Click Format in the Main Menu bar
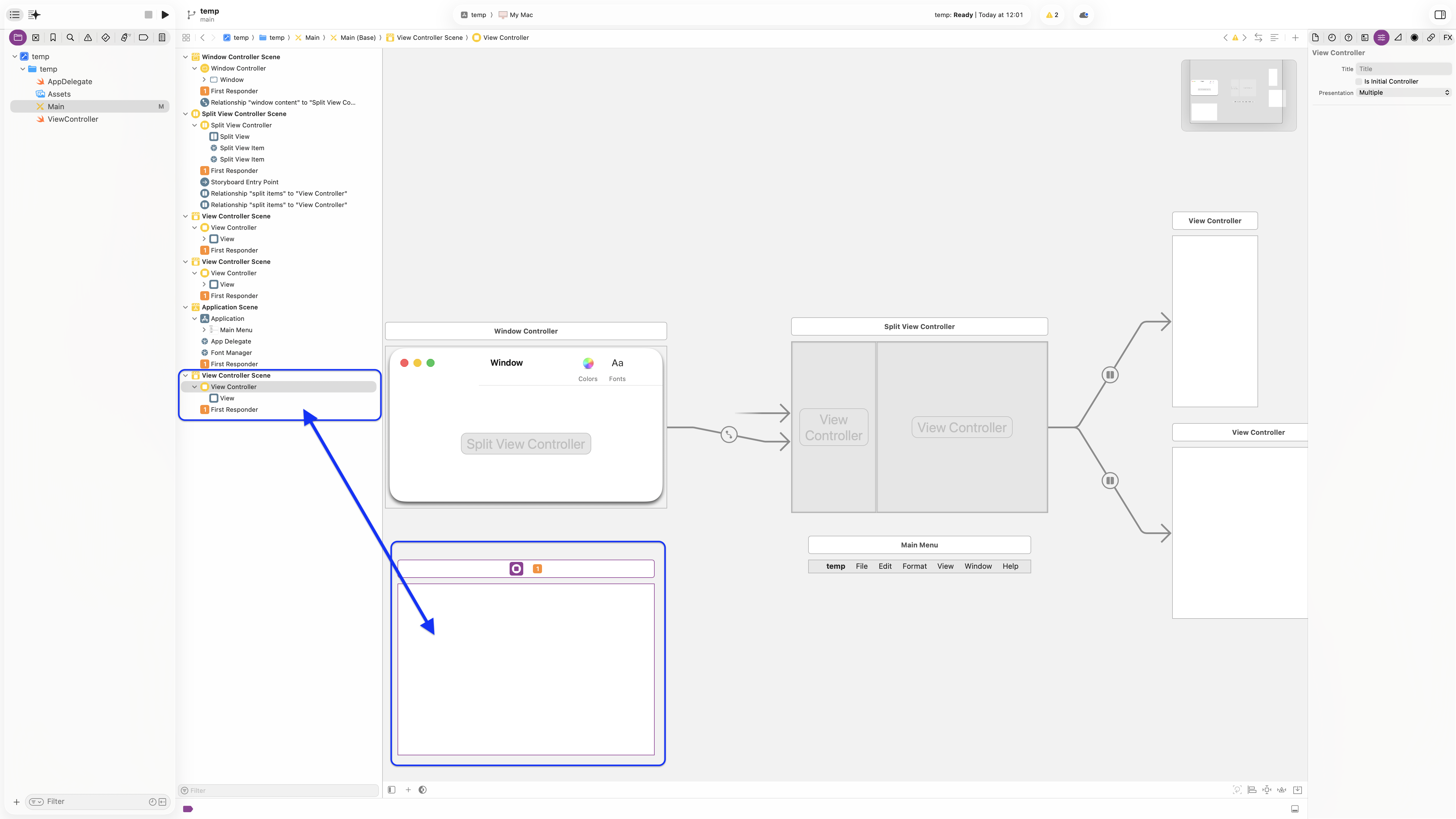The width and height of the screenshot is (1456, 819). click(x=914, y=566)
